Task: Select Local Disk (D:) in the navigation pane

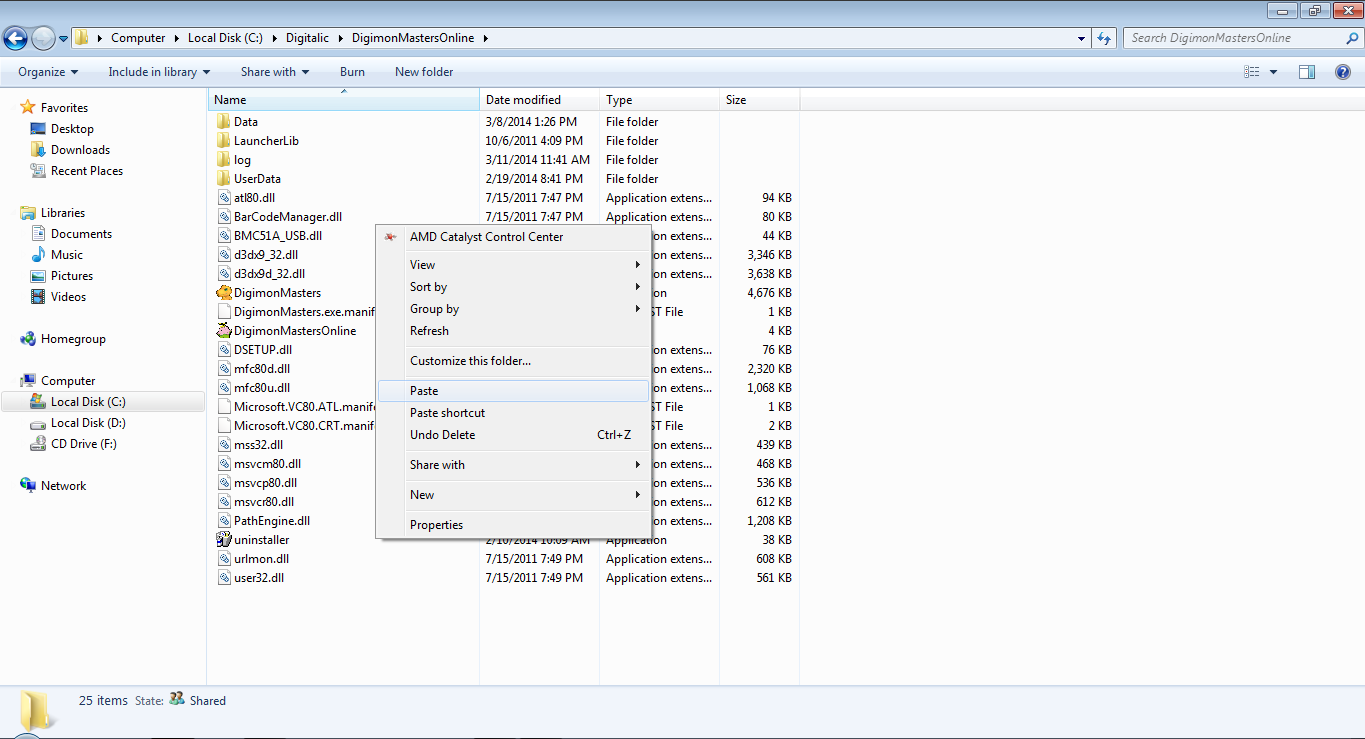Action: coord(88,423)
